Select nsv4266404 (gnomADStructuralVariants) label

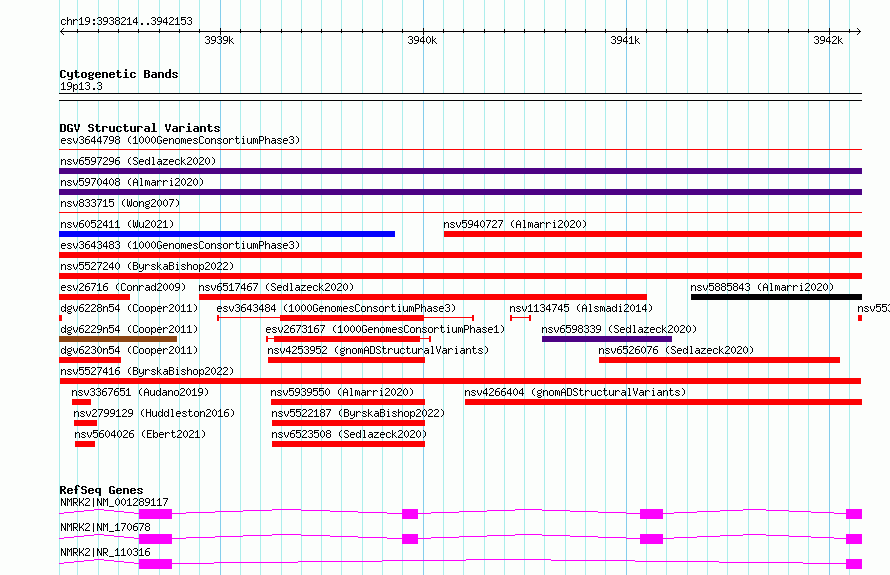(x=575, y=392)
